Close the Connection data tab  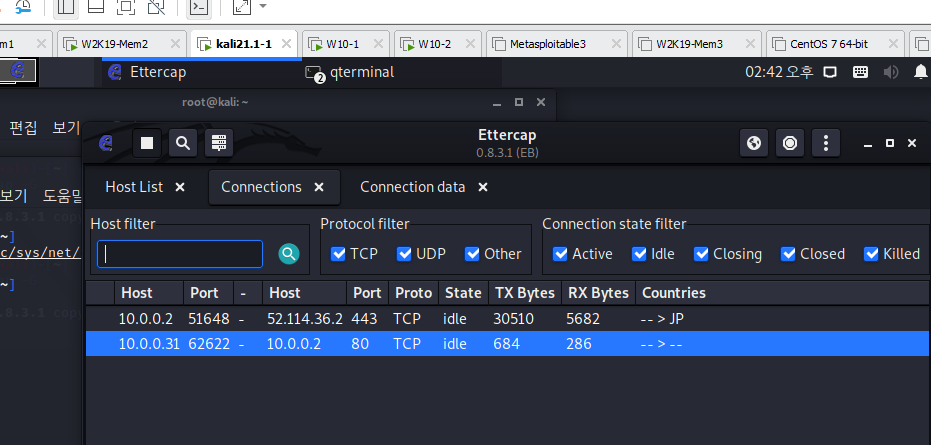(x=483, y=187)
